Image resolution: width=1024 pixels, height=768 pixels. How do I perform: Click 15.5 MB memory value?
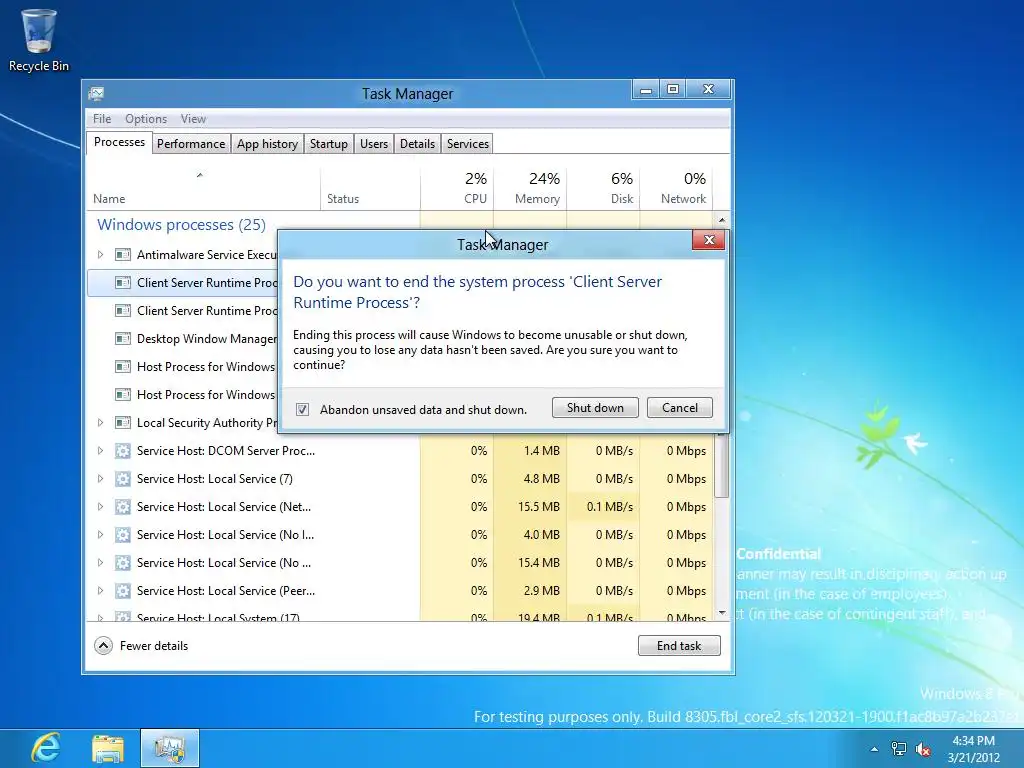point(539,507)
